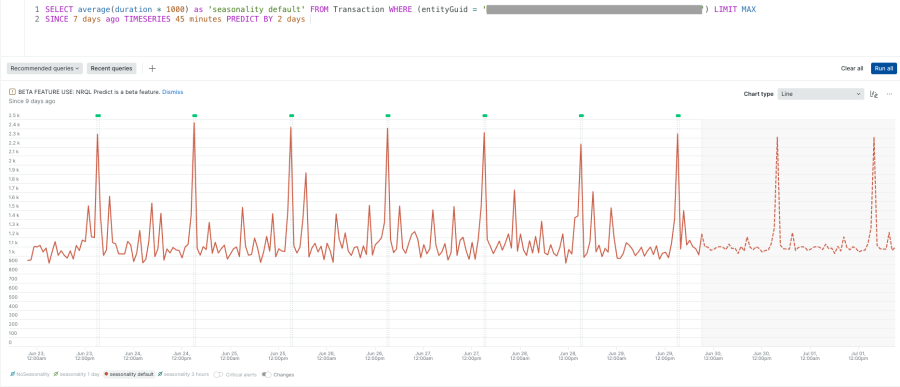Click the Run all button

click(x=883, y=68)
